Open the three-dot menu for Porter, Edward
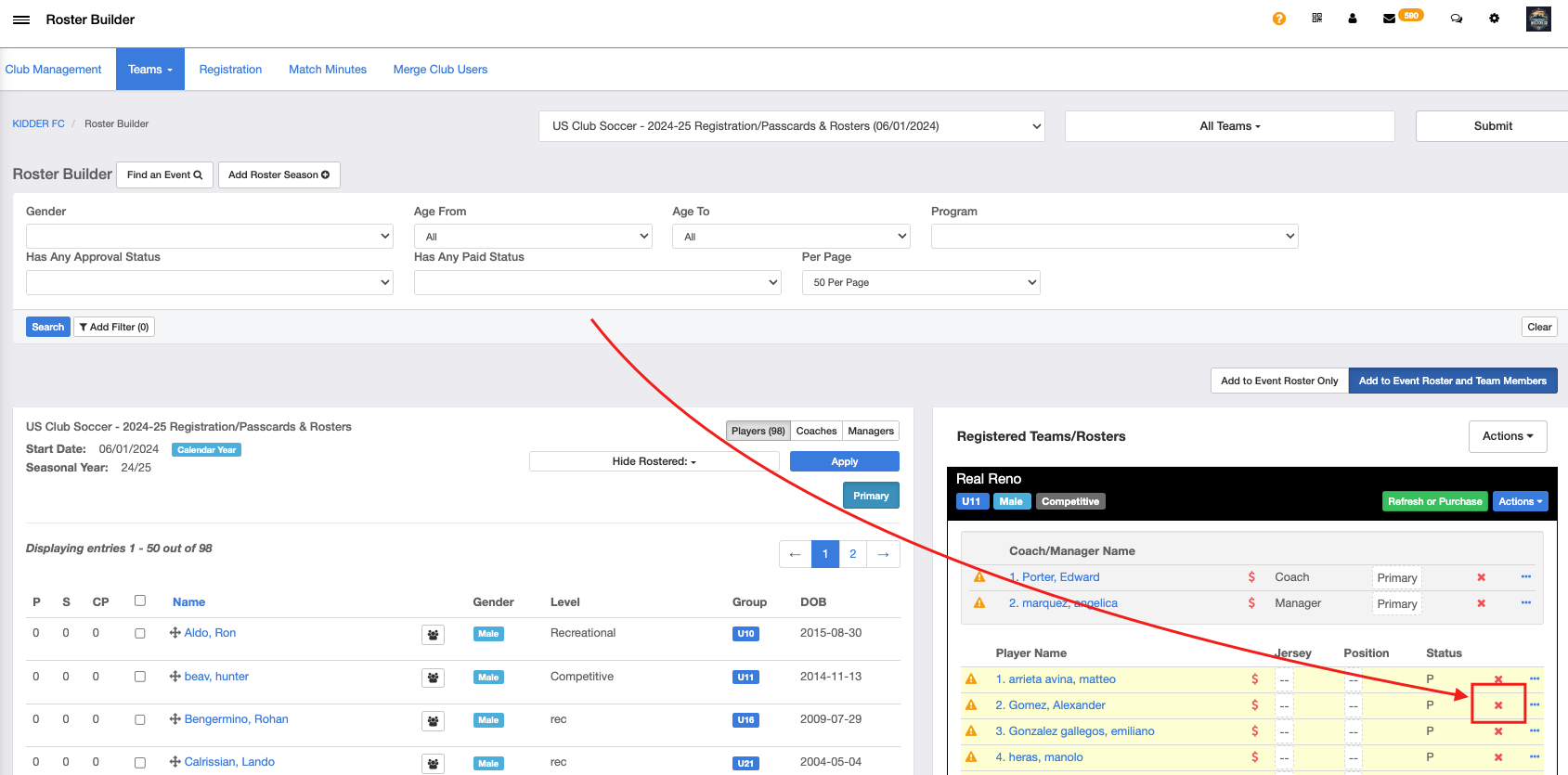Image resolution: width=1568 pixels, height=775 pixels. click(x=1525, y=577)
